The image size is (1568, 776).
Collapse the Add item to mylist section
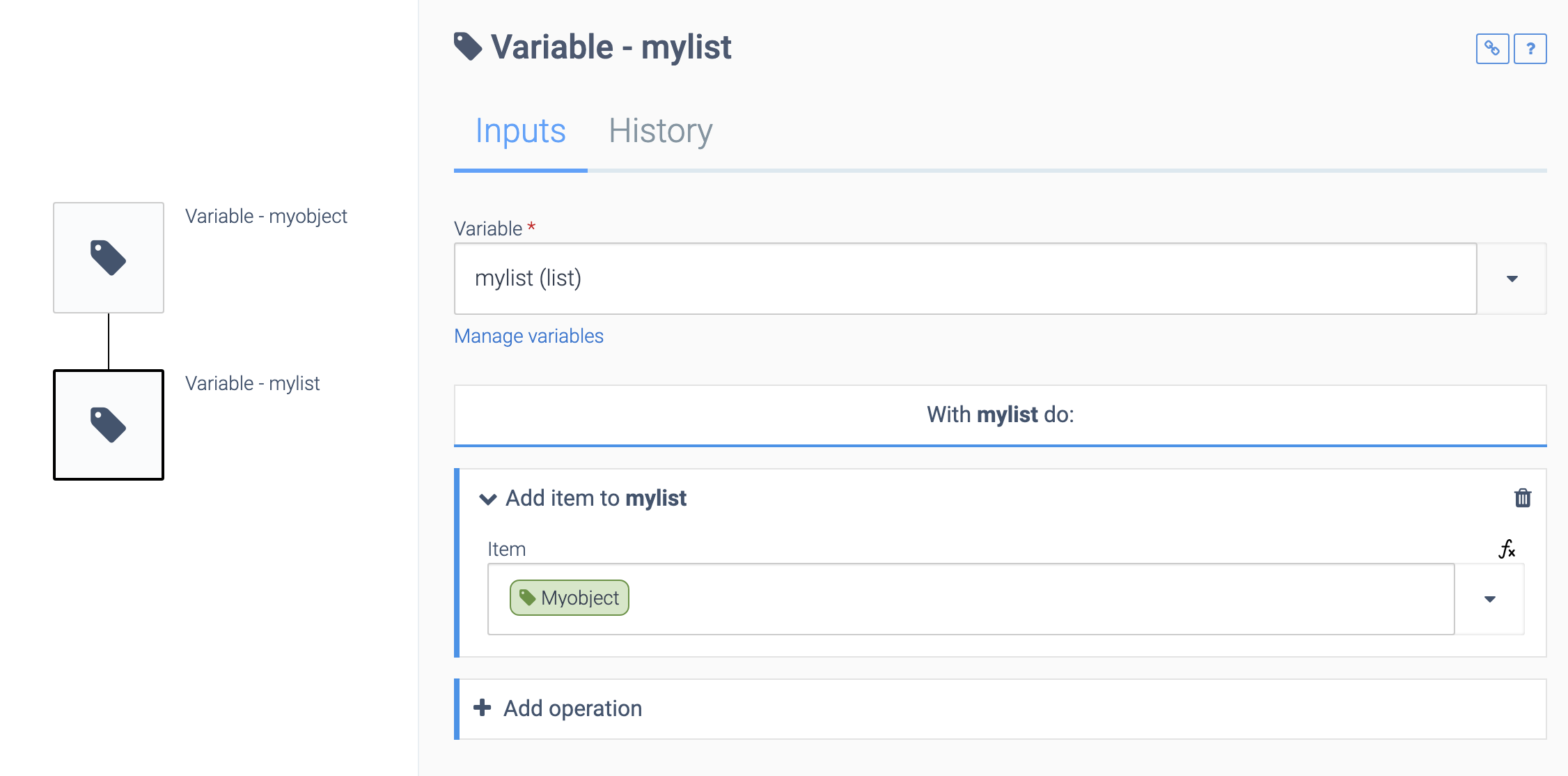[x=486, y=498]
